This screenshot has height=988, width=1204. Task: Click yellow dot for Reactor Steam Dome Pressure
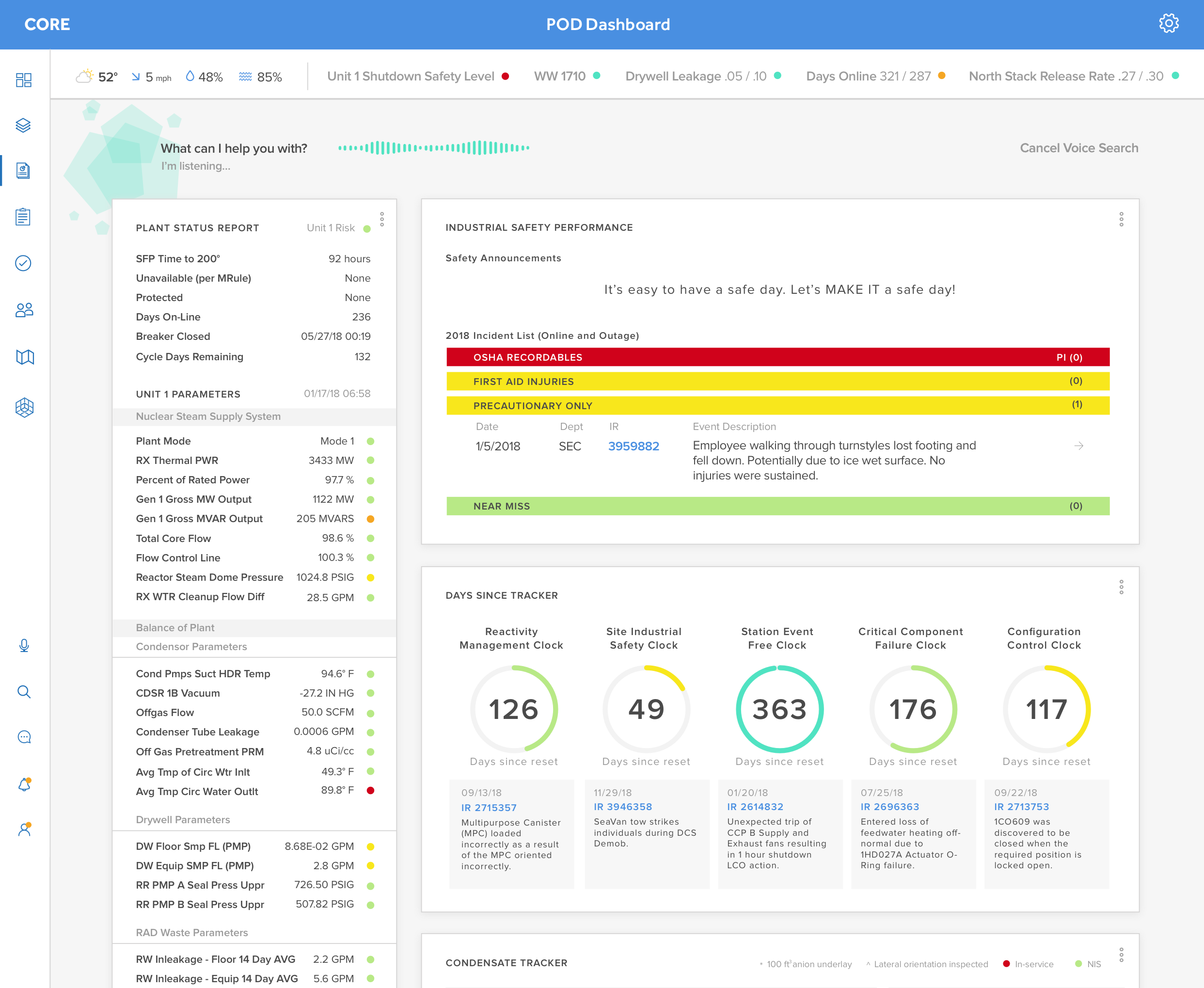[370, 577]
